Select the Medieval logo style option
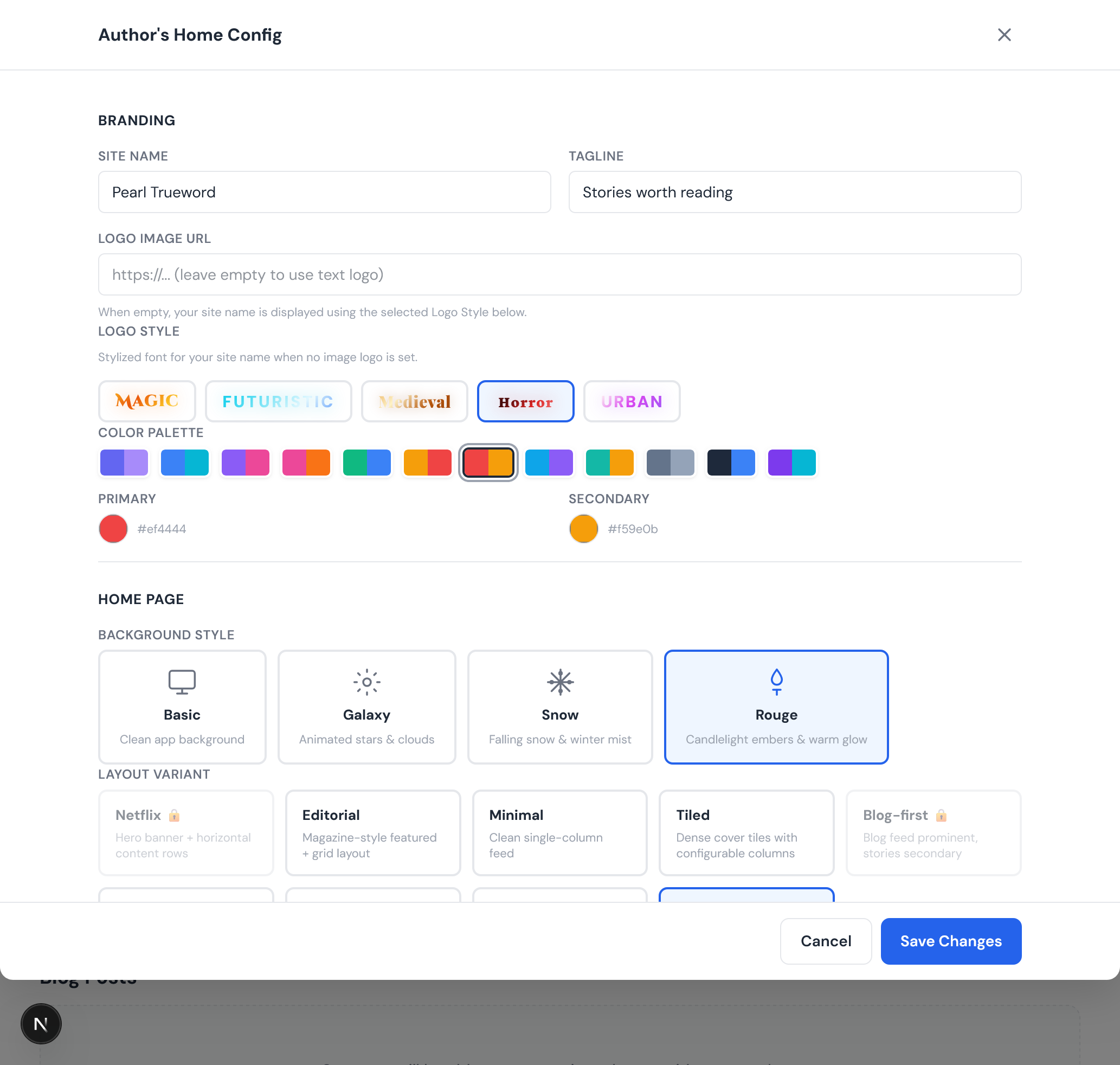 tap(414, 401)
